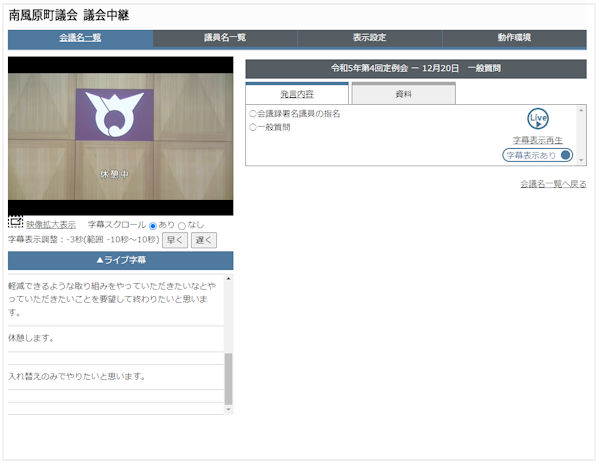Select the なし subtitle scroll radio button

click(182, 225)
